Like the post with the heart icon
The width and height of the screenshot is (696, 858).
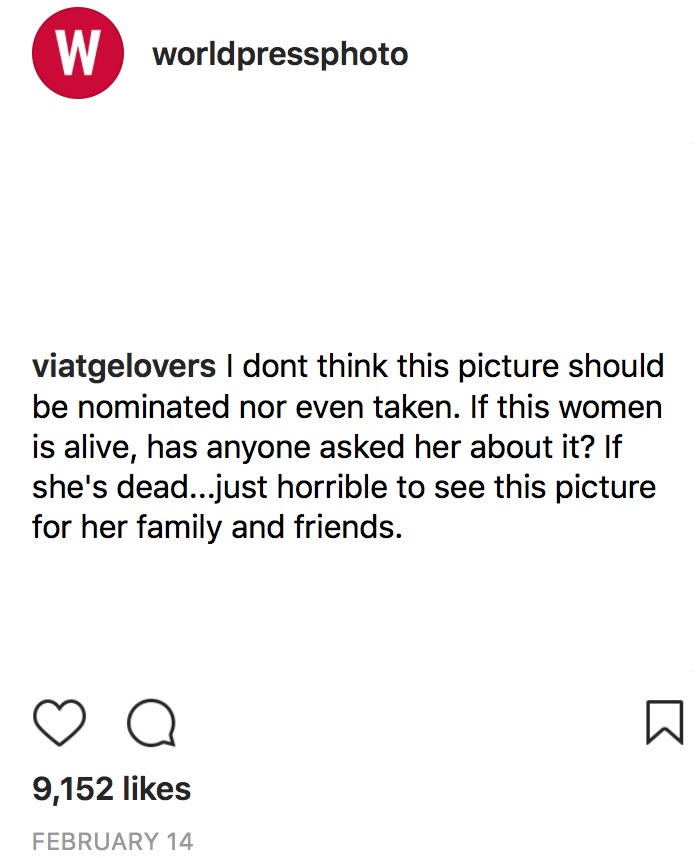(59, 722)
